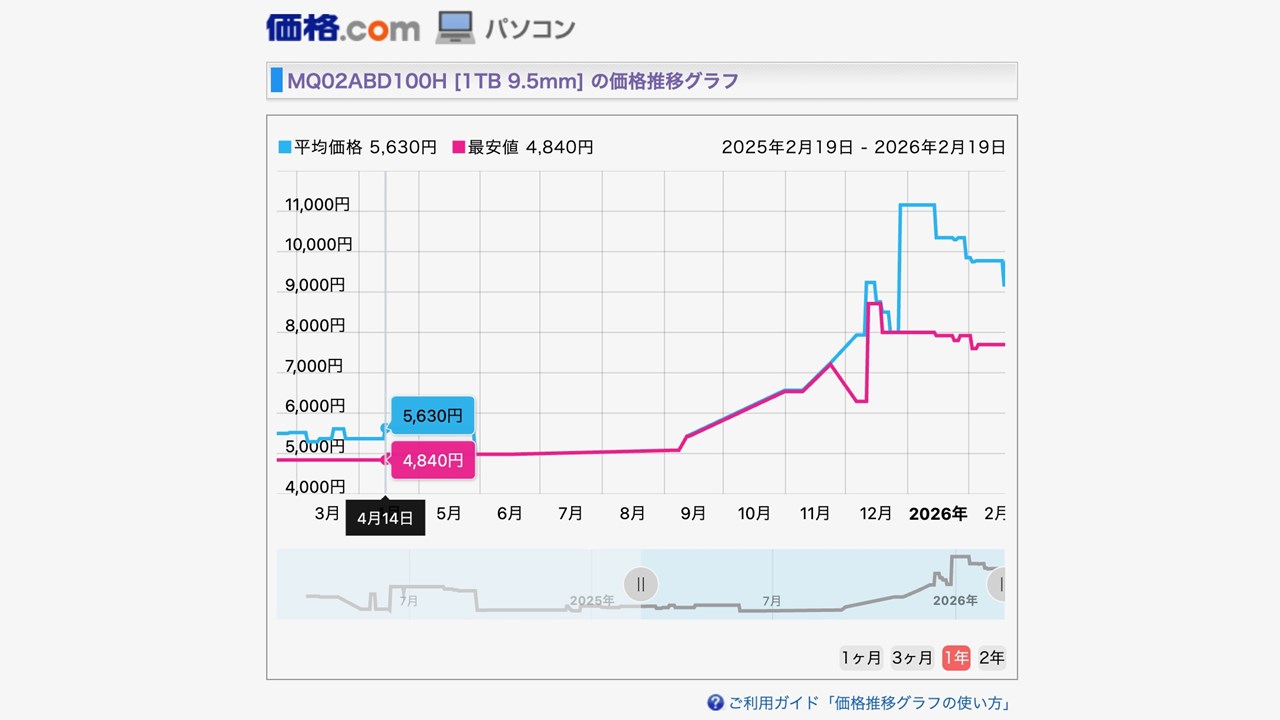The width and height of the screenshot is (1280, 720).
Task: Click the 2025年 label in the mini chart
Action: 594,600
